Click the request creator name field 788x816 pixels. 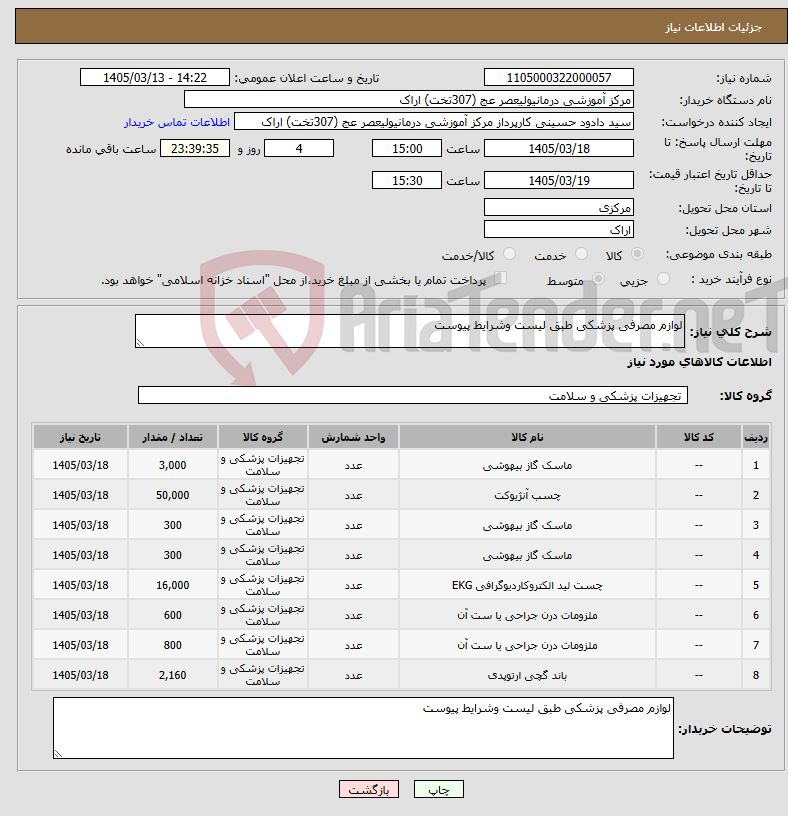(x=434, y=122)
